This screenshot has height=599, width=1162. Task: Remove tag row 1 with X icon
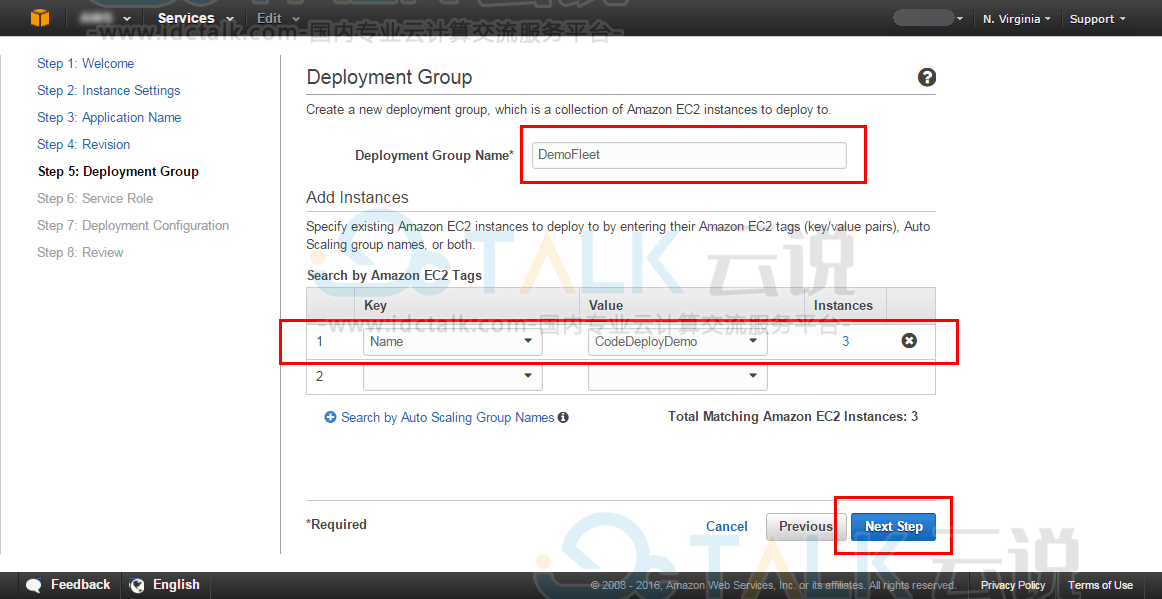coord(909,340)
